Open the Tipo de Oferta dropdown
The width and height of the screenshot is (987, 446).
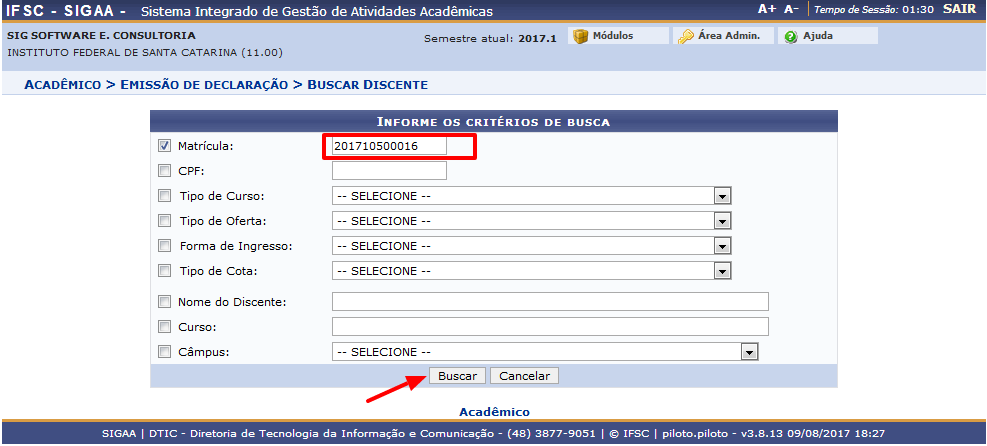pyautogui.click(x=532, y=221)
